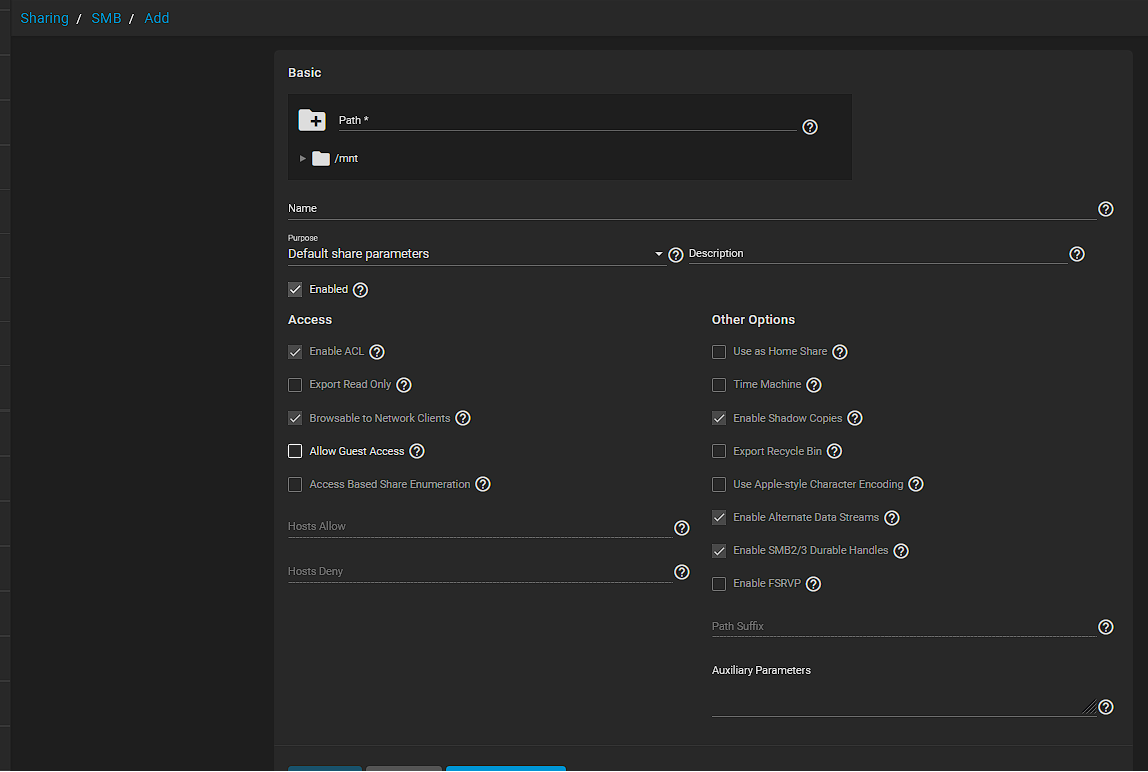Open help for Hosts Deny
The image size is (1148, 772).
click(682, 572)
